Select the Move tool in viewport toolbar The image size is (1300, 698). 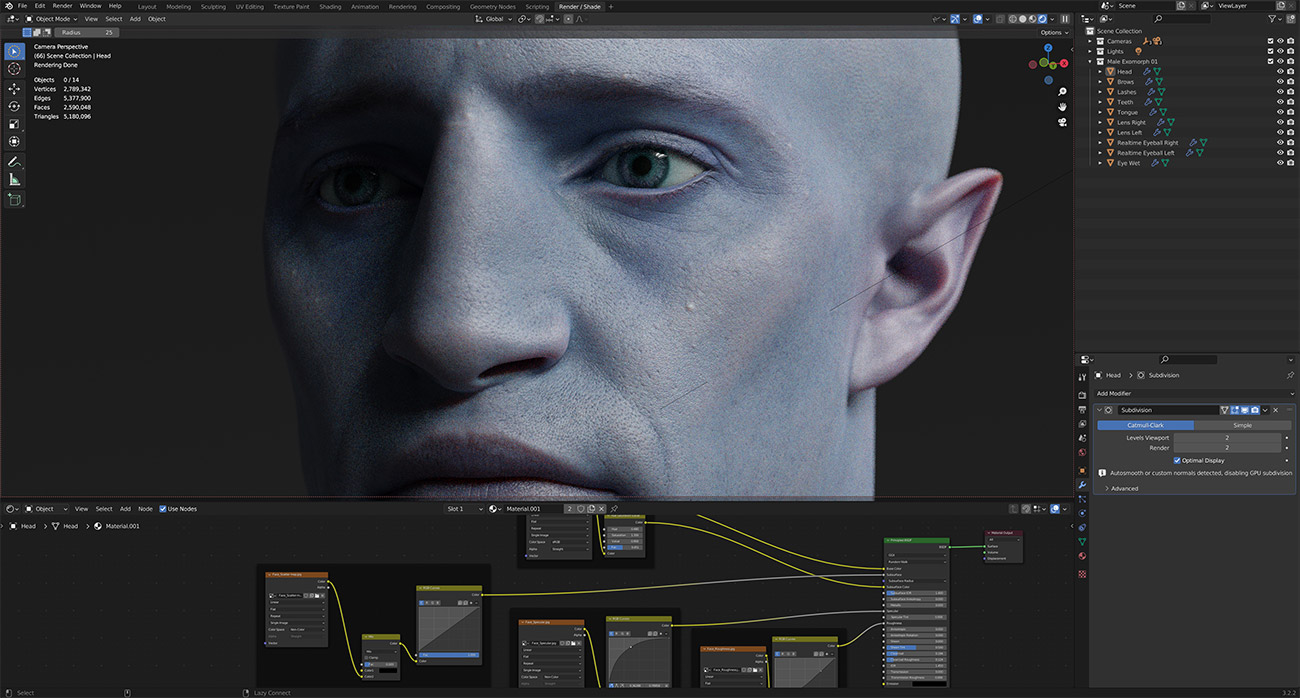tap(14, 87)
